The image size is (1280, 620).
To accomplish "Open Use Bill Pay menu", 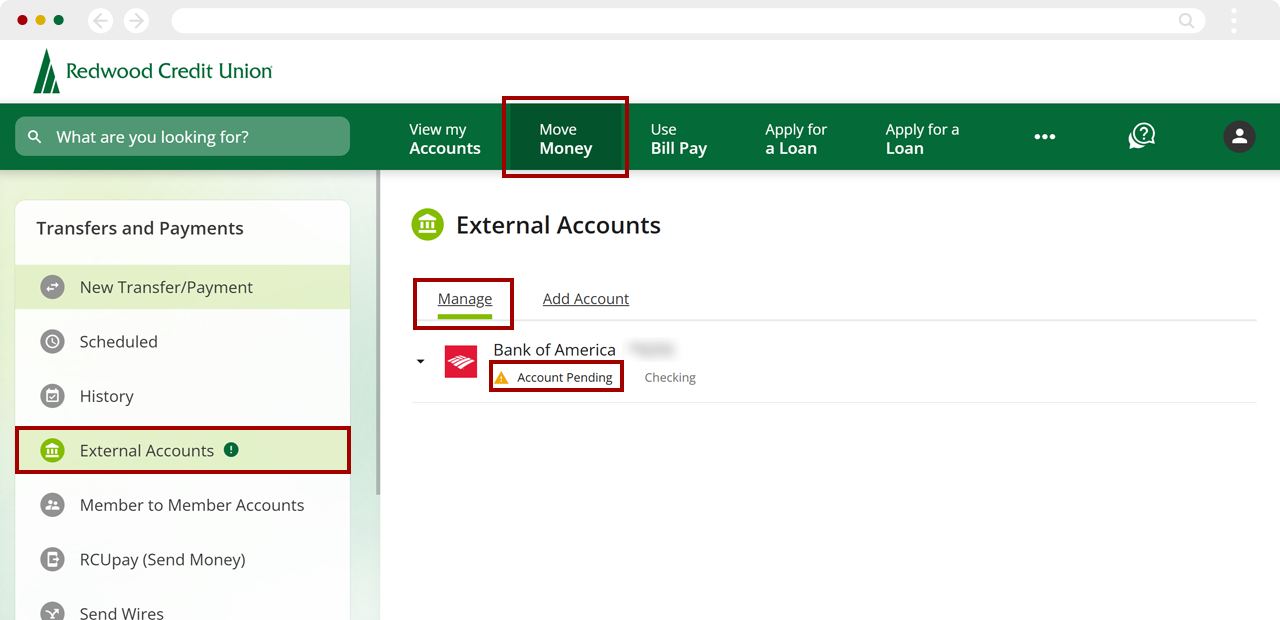I will click(x=679, y=139).
